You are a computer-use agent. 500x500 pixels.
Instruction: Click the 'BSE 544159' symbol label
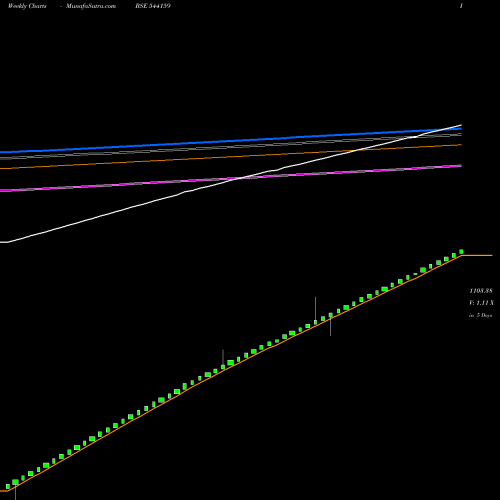pyautogui.click(x=153, y=6)
